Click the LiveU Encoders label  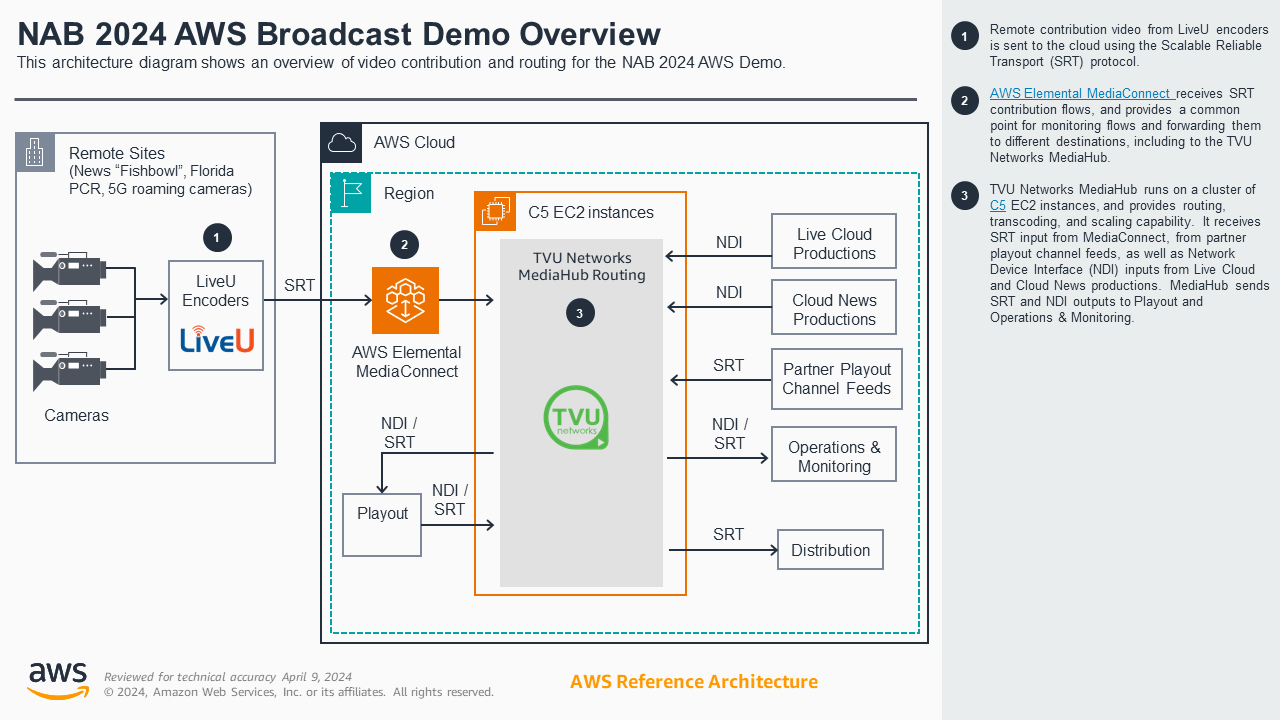[216, 291]
